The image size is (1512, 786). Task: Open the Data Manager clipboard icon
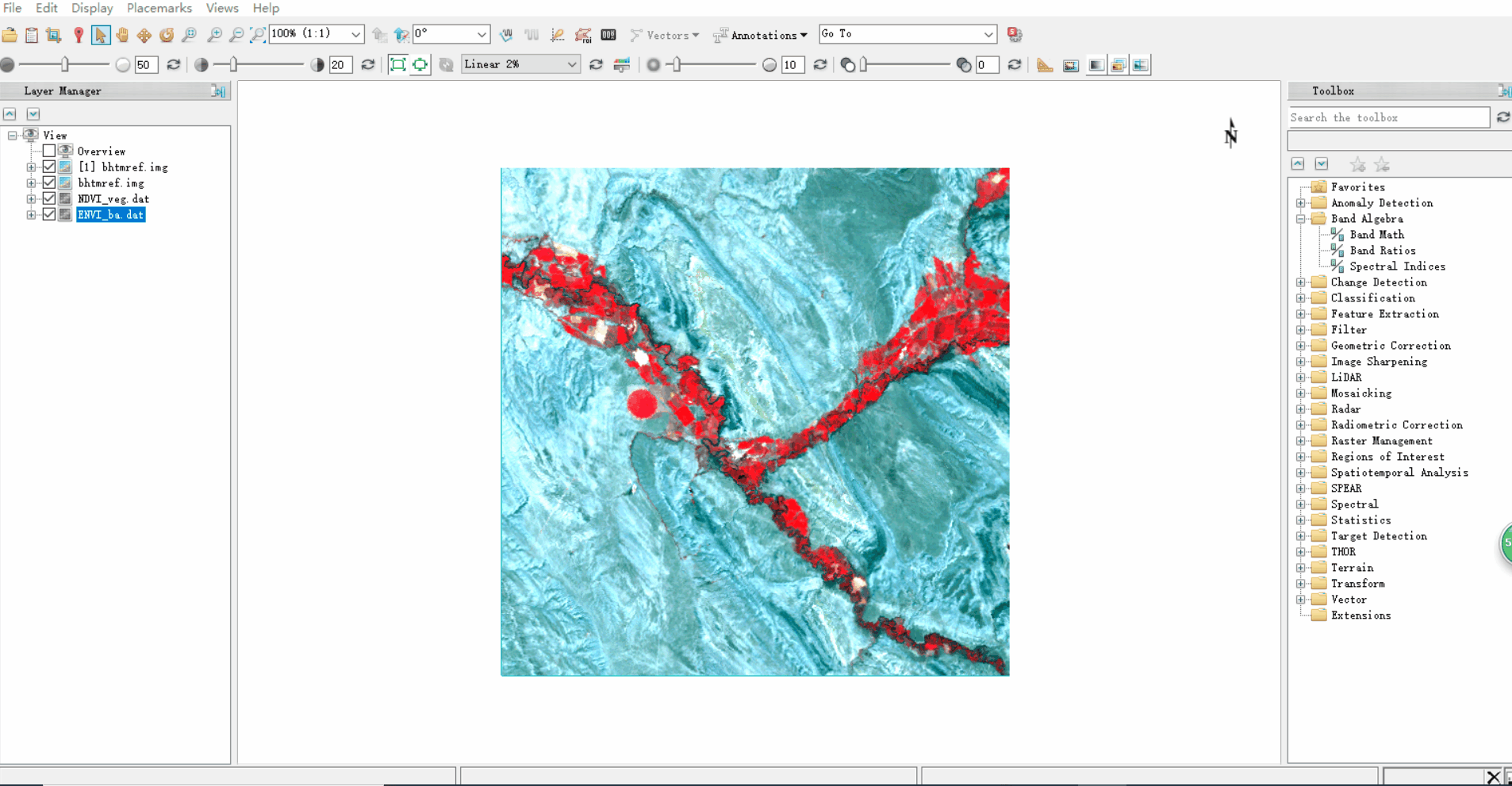click(32, 35)
